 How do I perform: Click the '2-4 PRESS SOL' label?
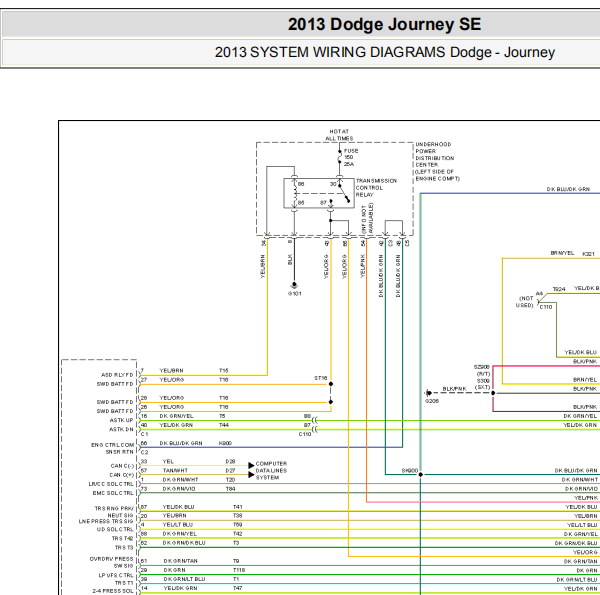pos(113,591)
